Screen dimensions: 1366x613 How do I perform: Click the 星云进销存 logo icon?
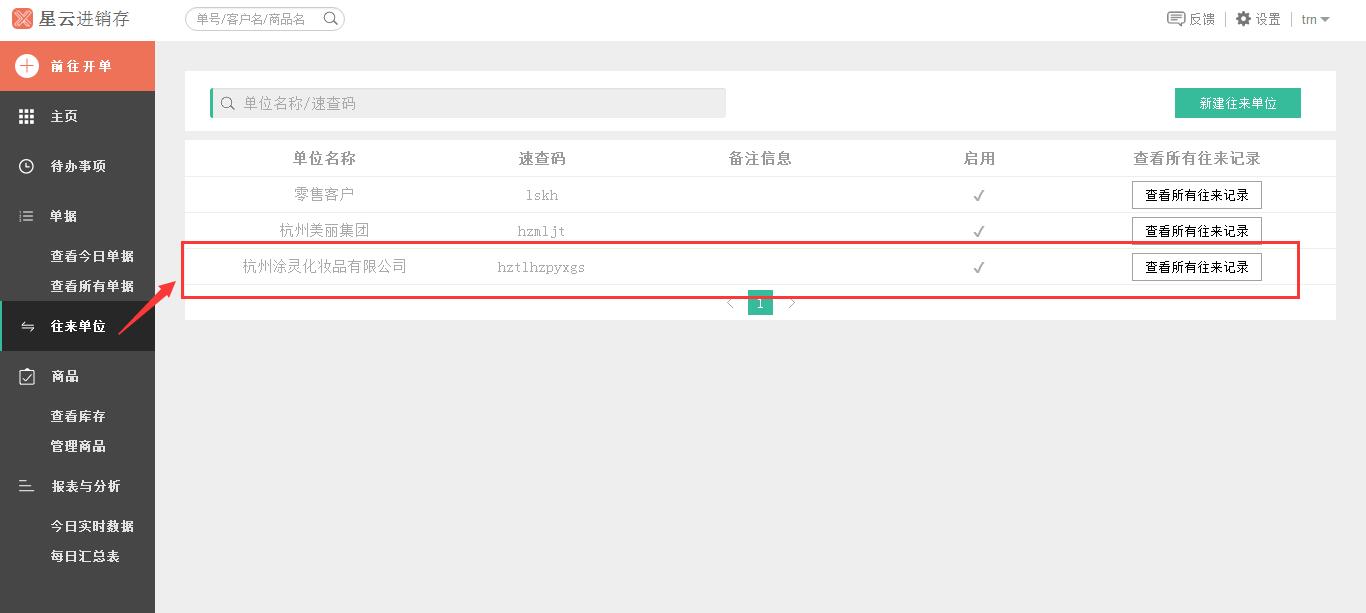tap(22, 19)
